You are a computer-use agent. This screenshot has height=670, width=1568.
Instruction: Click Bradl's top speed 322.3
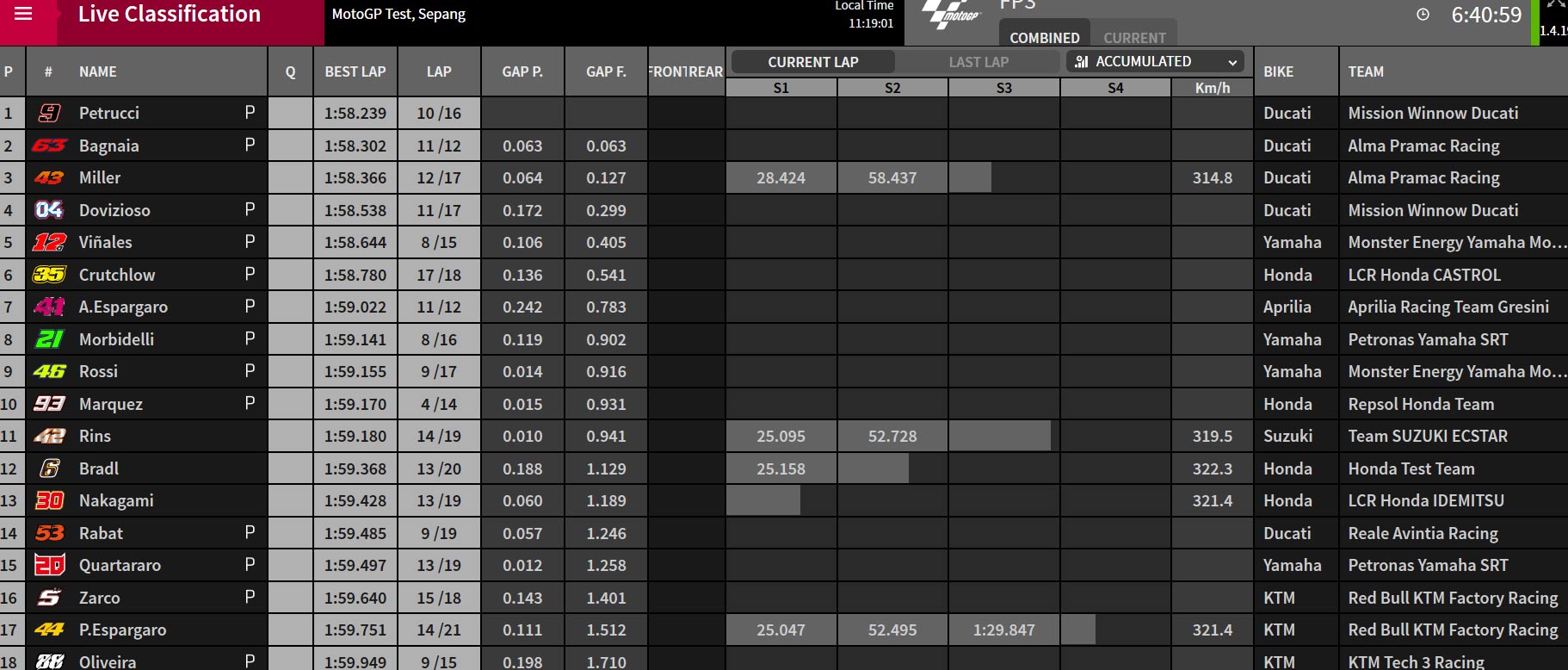pos(1212,468)
